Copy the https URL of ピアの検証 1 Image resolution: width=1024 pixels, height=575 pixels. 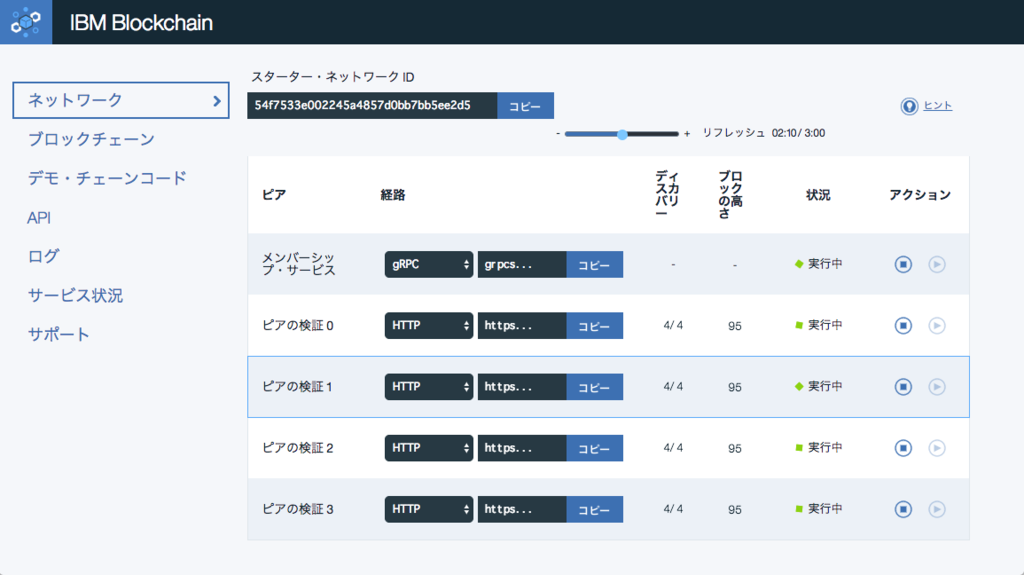click(594, 387)
